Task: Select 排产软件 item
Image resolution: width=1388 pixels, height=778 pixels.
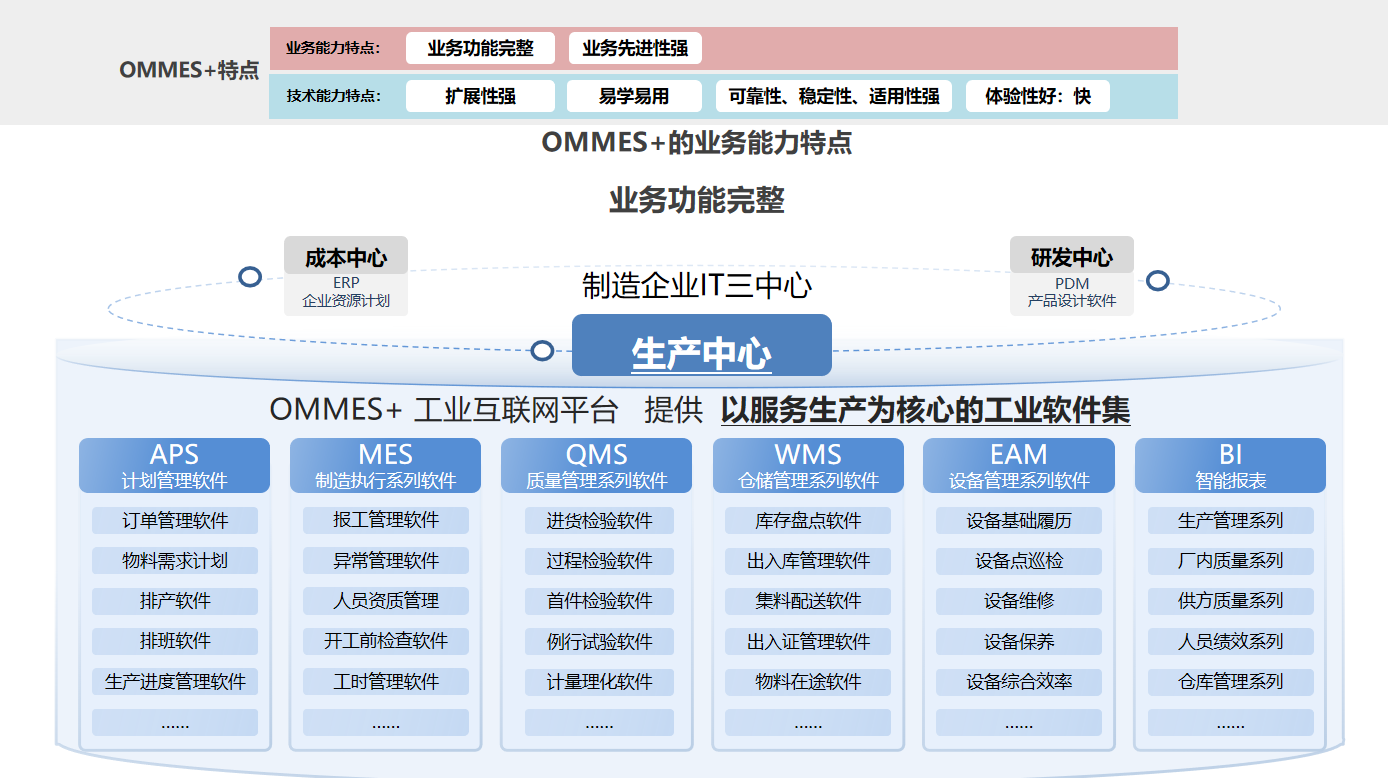Action: (175, 601)
